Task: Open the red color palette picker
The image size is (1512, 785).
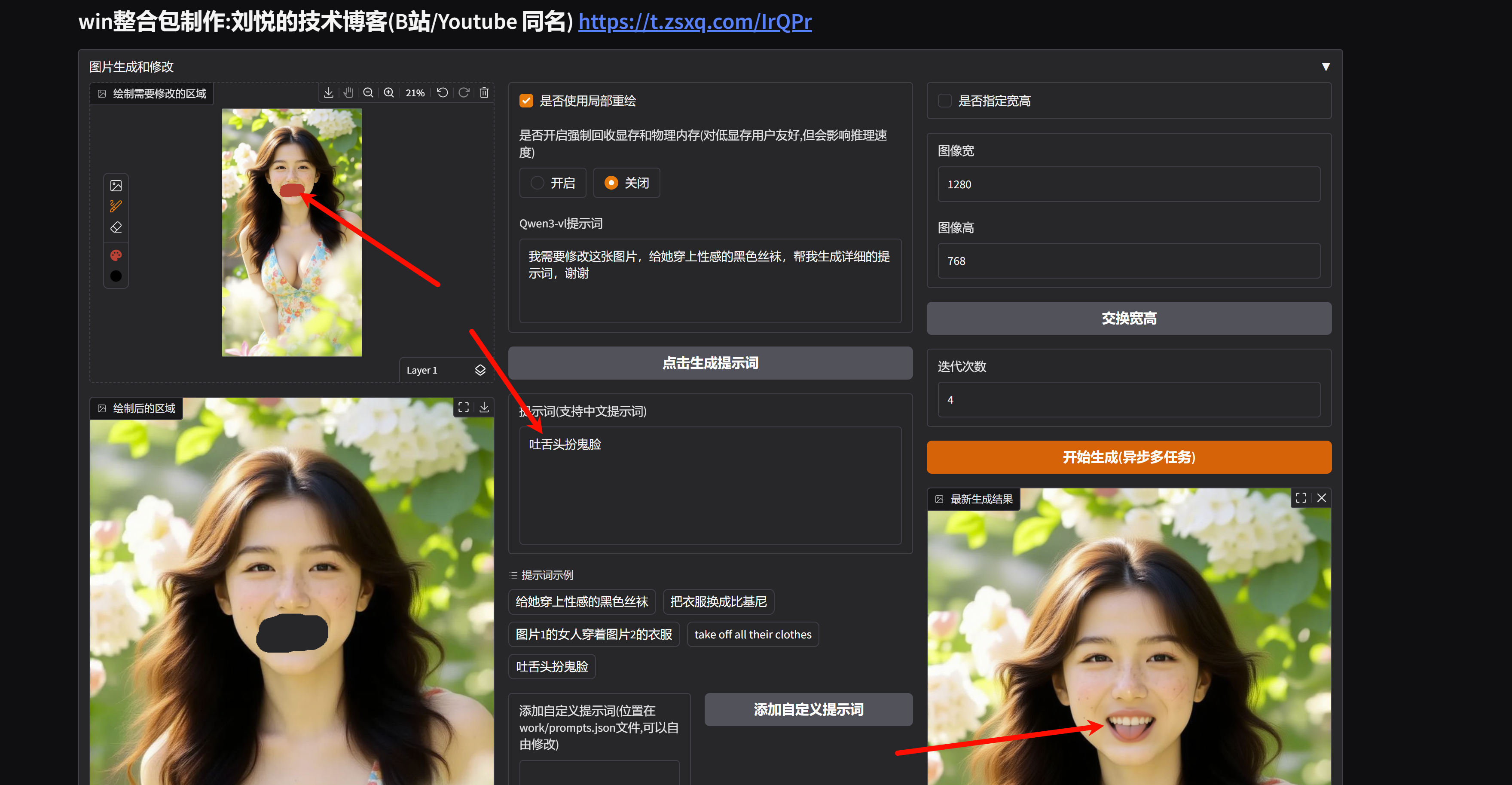Action: point(116,255)
